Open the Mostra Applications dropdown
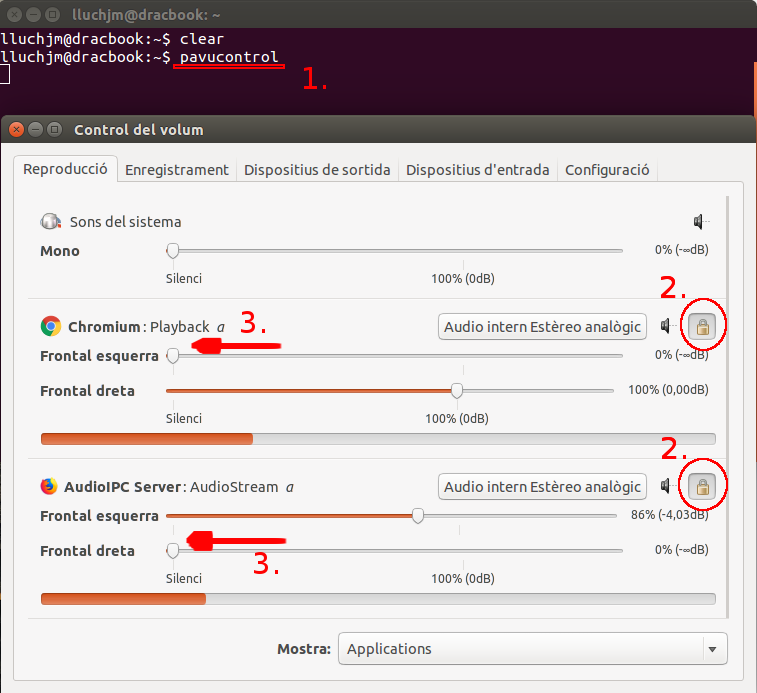Viewport: 757px width, 693px height. (x=532, y=649)
